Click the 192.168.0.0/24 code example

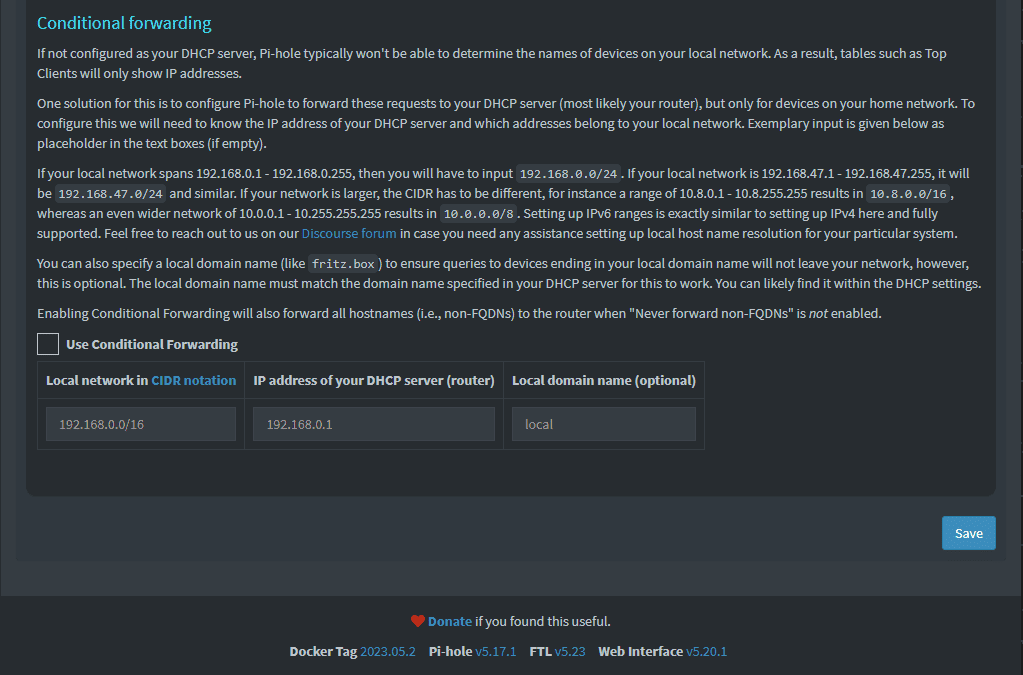[x=568, y=173]
